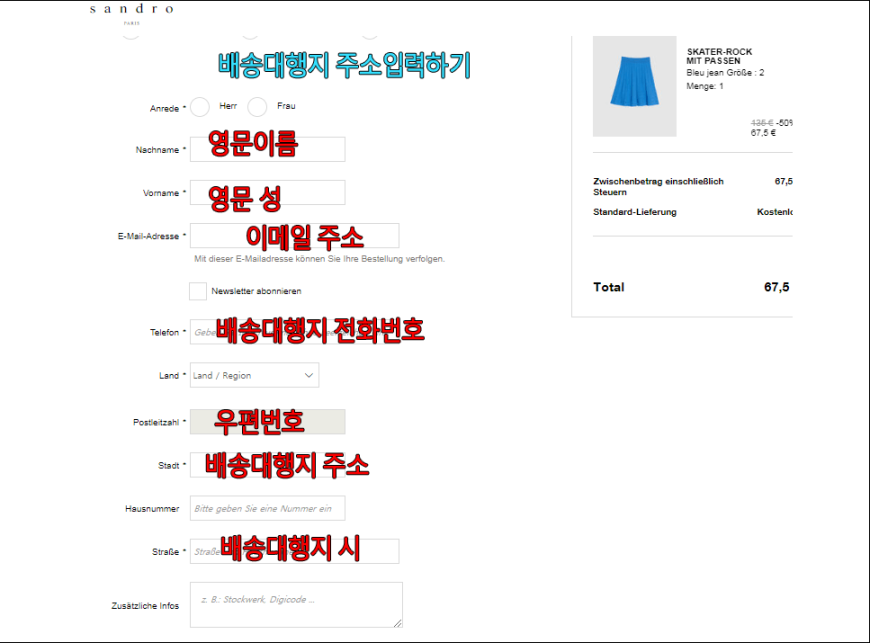Viewport: 870px width, 643px height.
Task: Focus the Hausnummer input field
Action: click(x=267, y=508)
